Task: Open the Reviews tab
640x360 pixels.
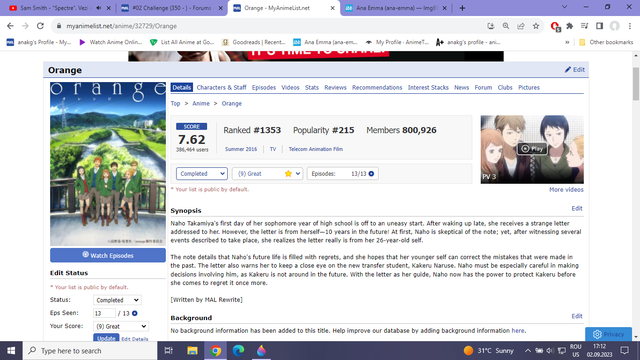Action: [x=336, y=87]
